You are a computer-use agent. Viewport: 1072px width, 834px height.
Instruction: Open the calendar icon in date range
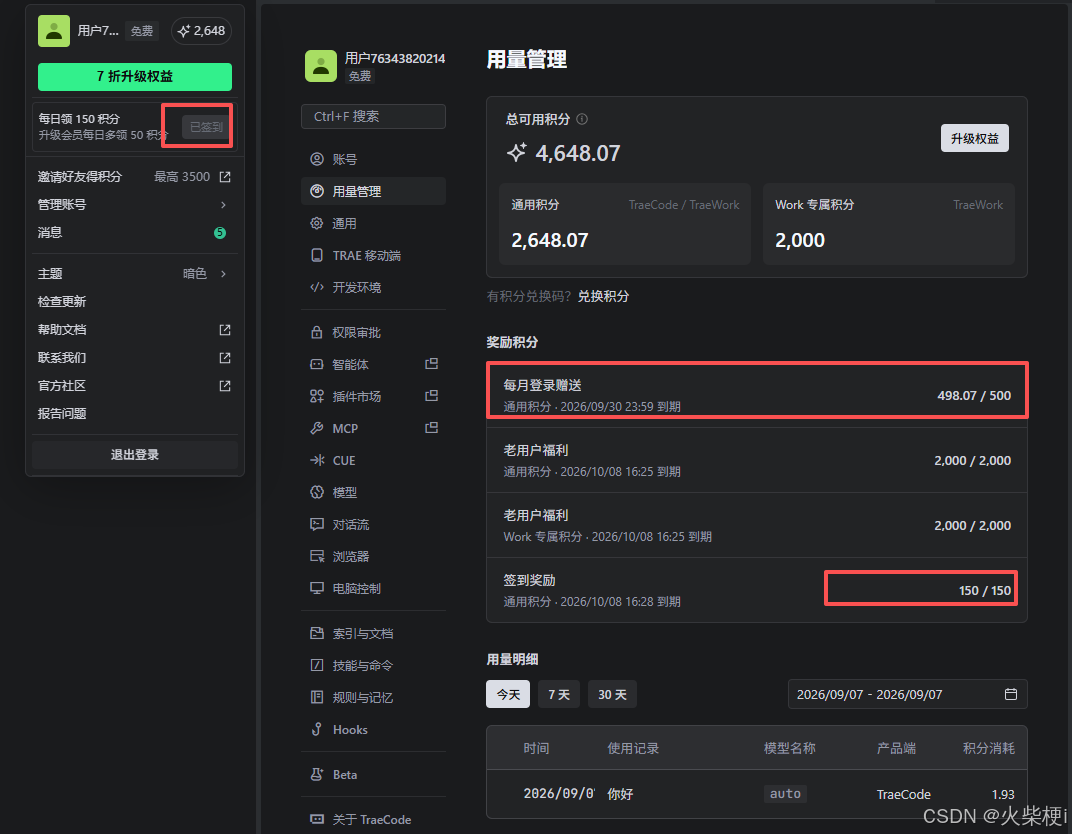[x=1010, y=695]
